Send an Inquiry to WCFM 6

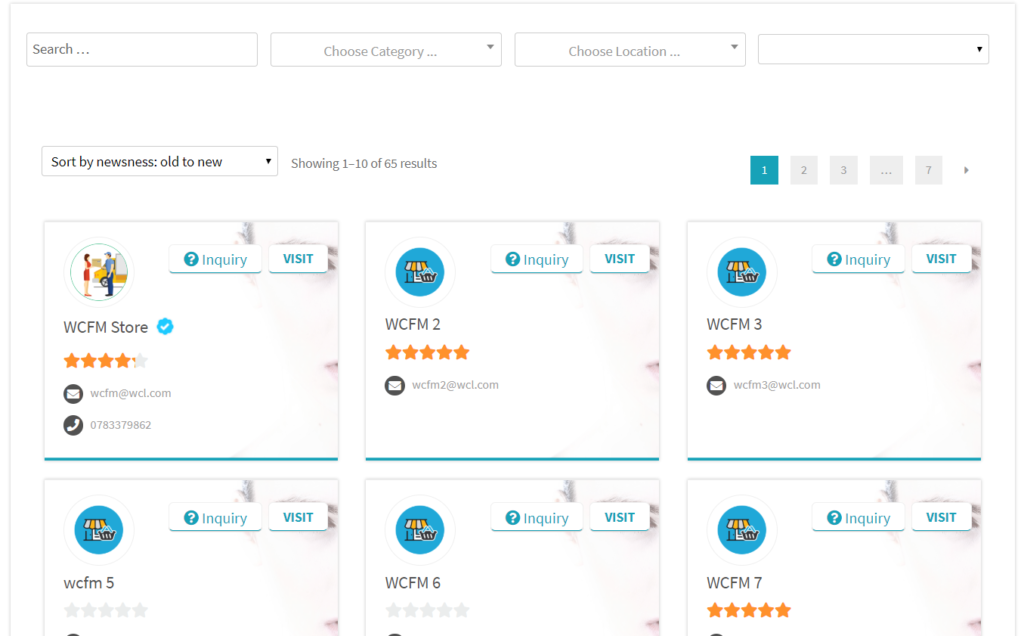[x=537, y=518]
